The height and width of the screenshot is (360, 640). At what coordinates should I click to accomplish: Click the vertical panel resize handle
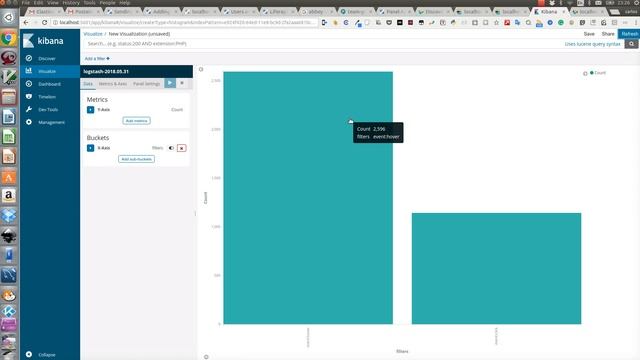(x=195, y=213)
